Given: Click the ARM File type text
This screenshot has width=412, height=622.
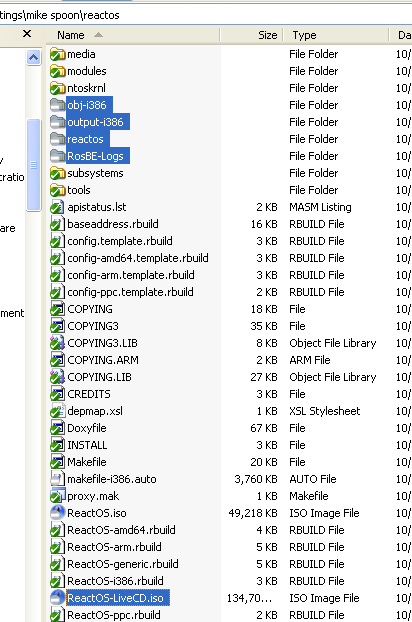Looking at the screenshot, I should coord(309,360).
